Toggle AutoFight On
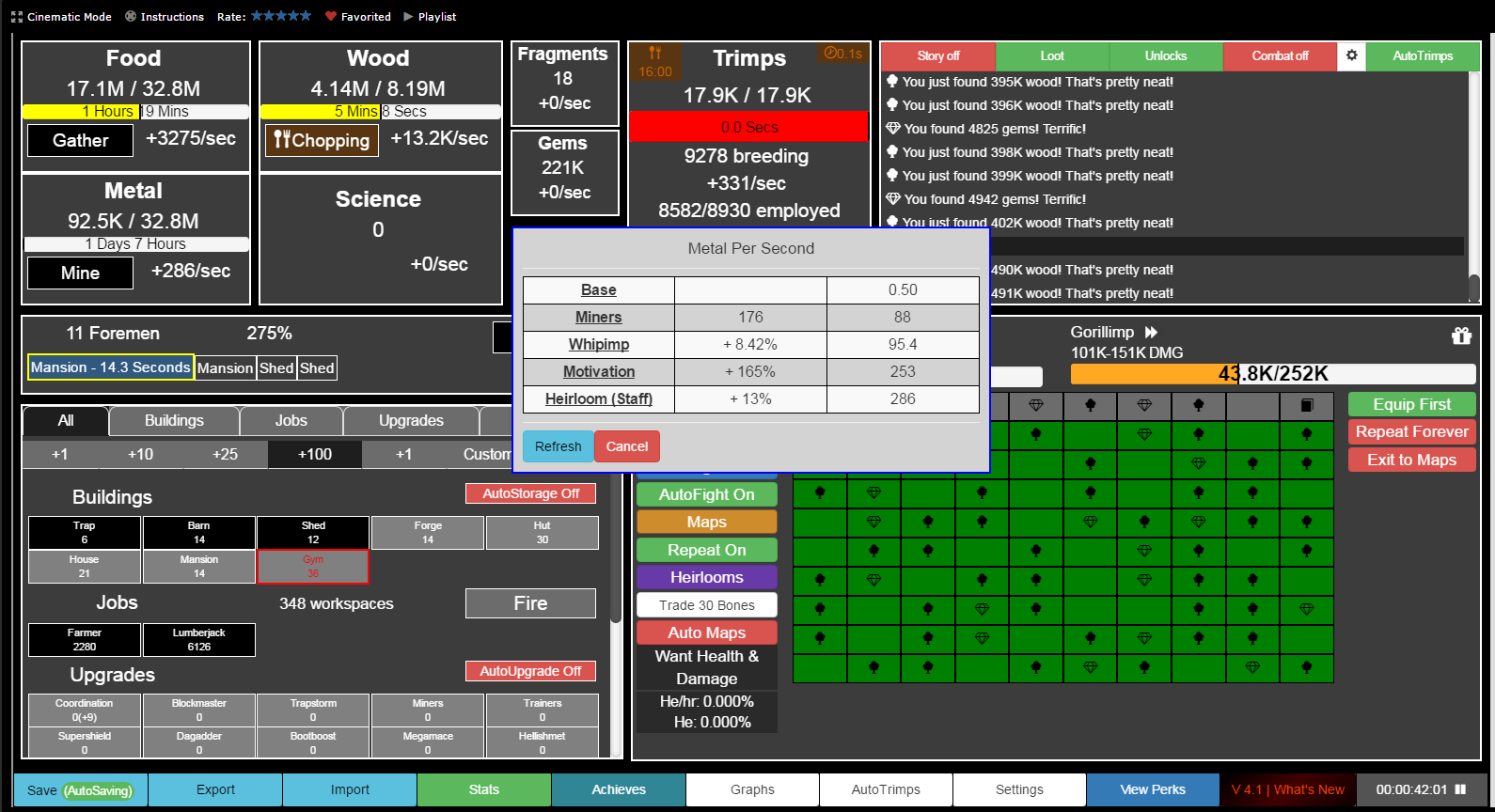Screen dimensions: 1495x812 click(x=707, y=494)
